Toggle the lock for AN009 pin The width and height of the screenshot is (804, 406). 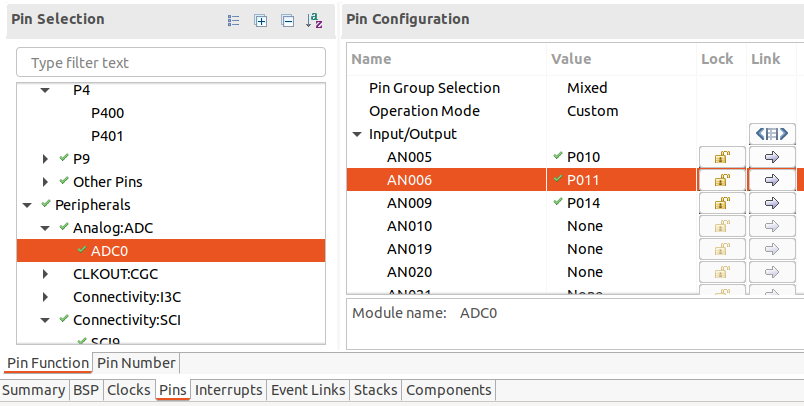click(x=720, y=203)
